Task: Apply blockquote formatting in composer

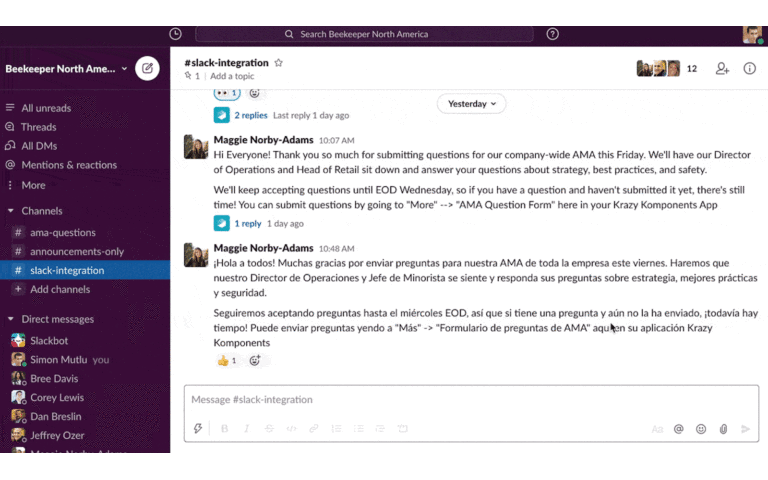Action: click(x=381, y=429)
